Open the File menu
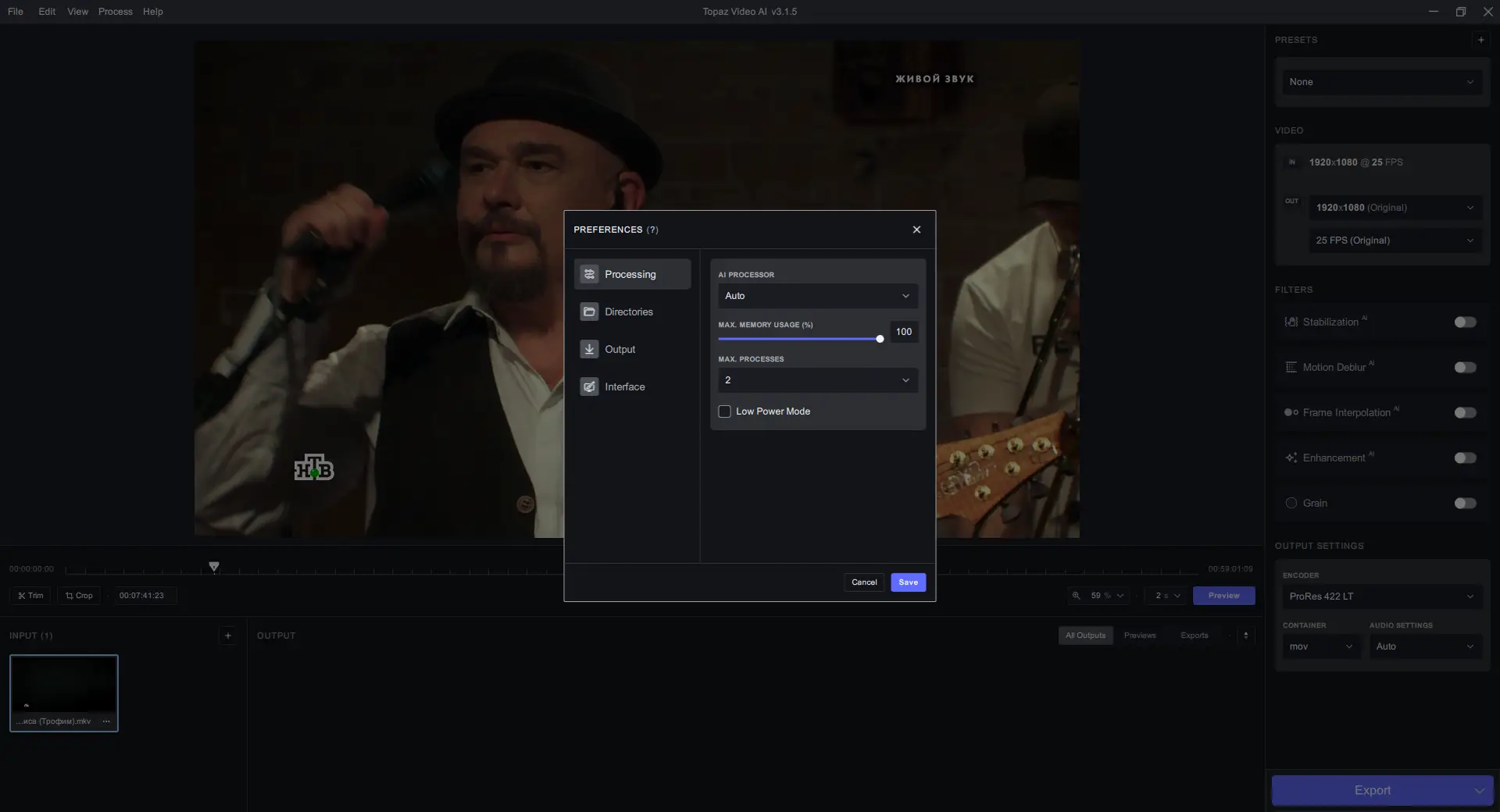Image resolution: width=1500 pixels, height=812 pixels. click(16, 12)
